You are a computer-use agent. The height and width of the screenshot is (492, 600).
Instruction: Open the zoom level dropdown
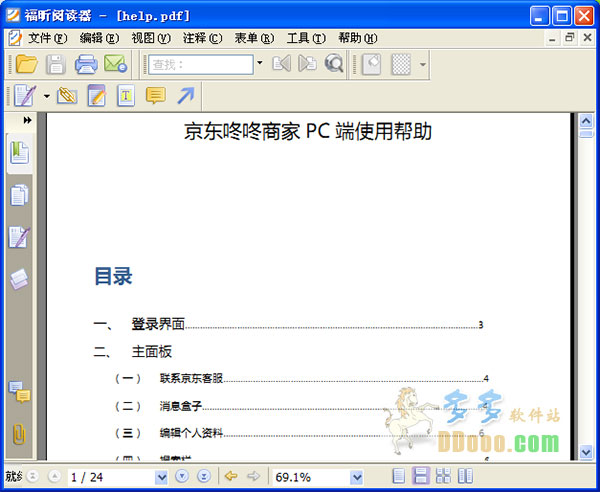tap(356, 477)
